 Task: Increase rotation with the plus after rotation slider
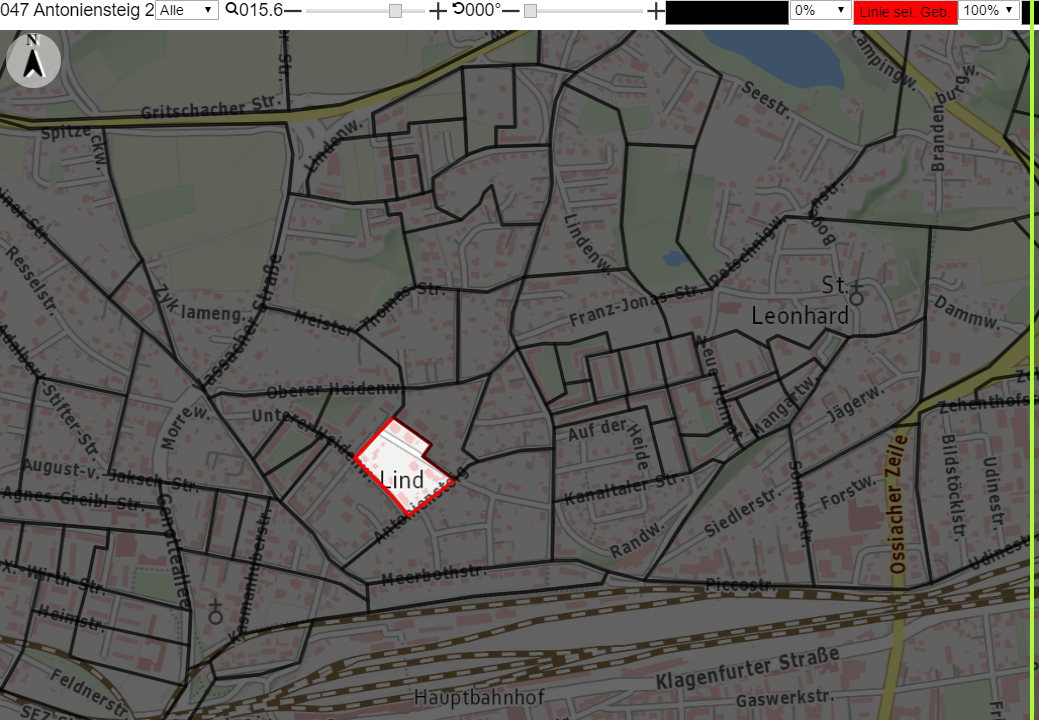[655, 11]
